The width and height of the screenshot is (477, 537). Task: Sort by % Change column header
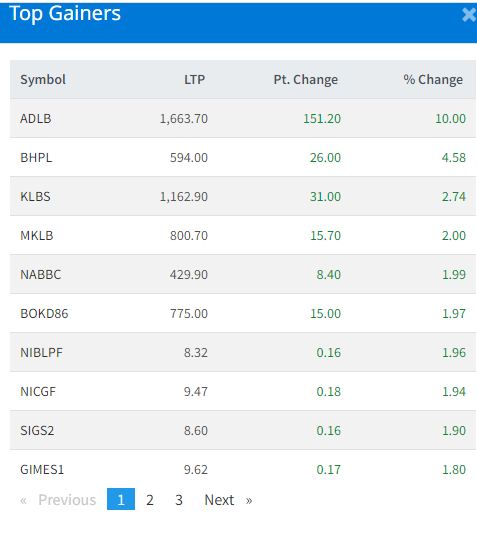click(433, 79)
